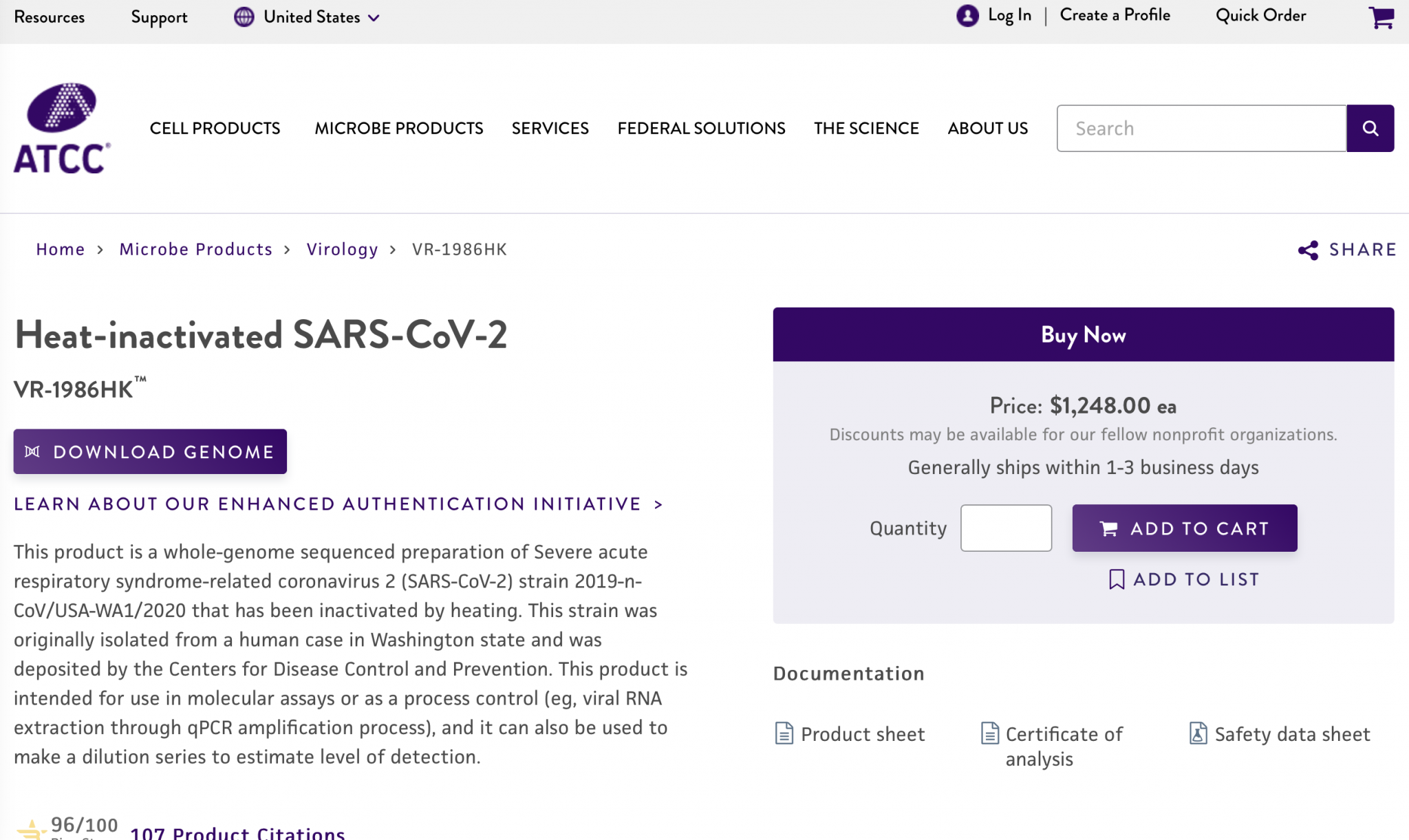The height and width of the screenshot is (840, 1409).
Task: Focus the Quantity input field
Action: (1006, 528)
